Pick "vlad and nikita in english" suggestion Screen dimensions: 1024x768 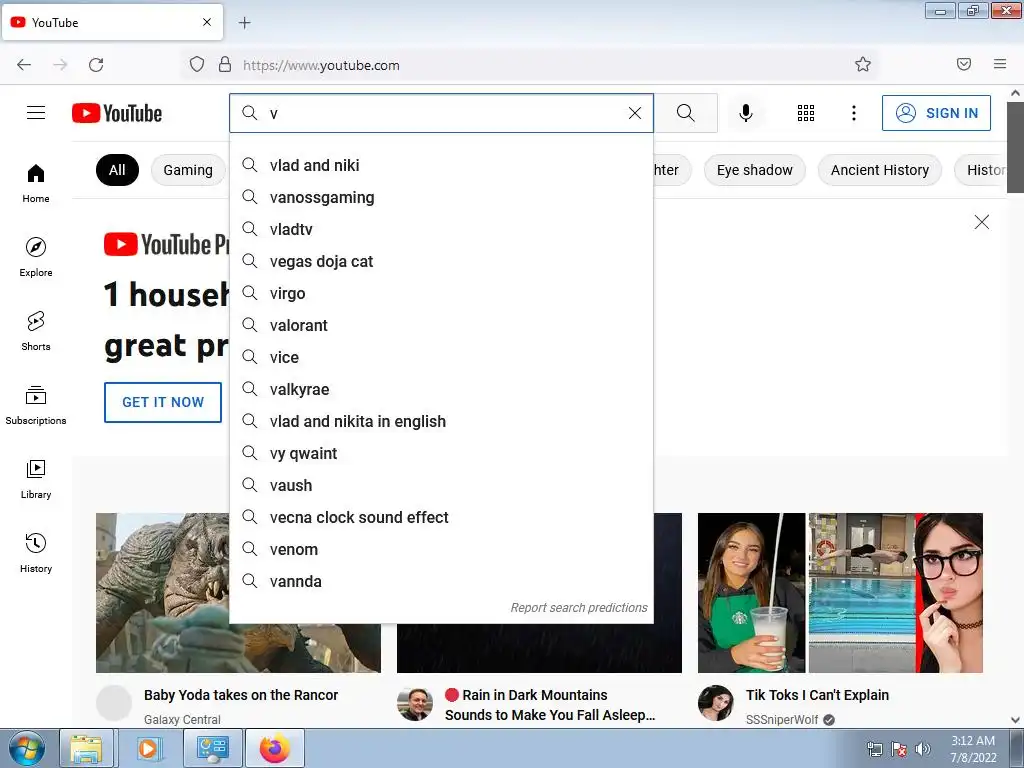pyautogui.click(x=441, y=421)
